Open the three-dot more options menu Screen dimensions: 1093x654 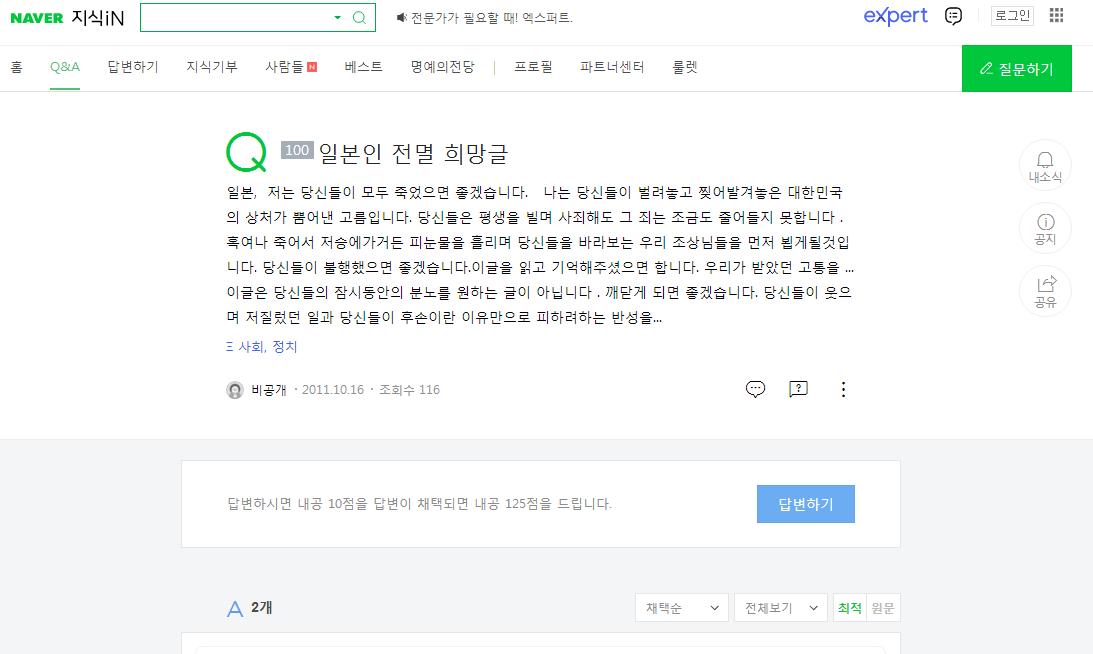pyautogui.click(x=843, y=389)
